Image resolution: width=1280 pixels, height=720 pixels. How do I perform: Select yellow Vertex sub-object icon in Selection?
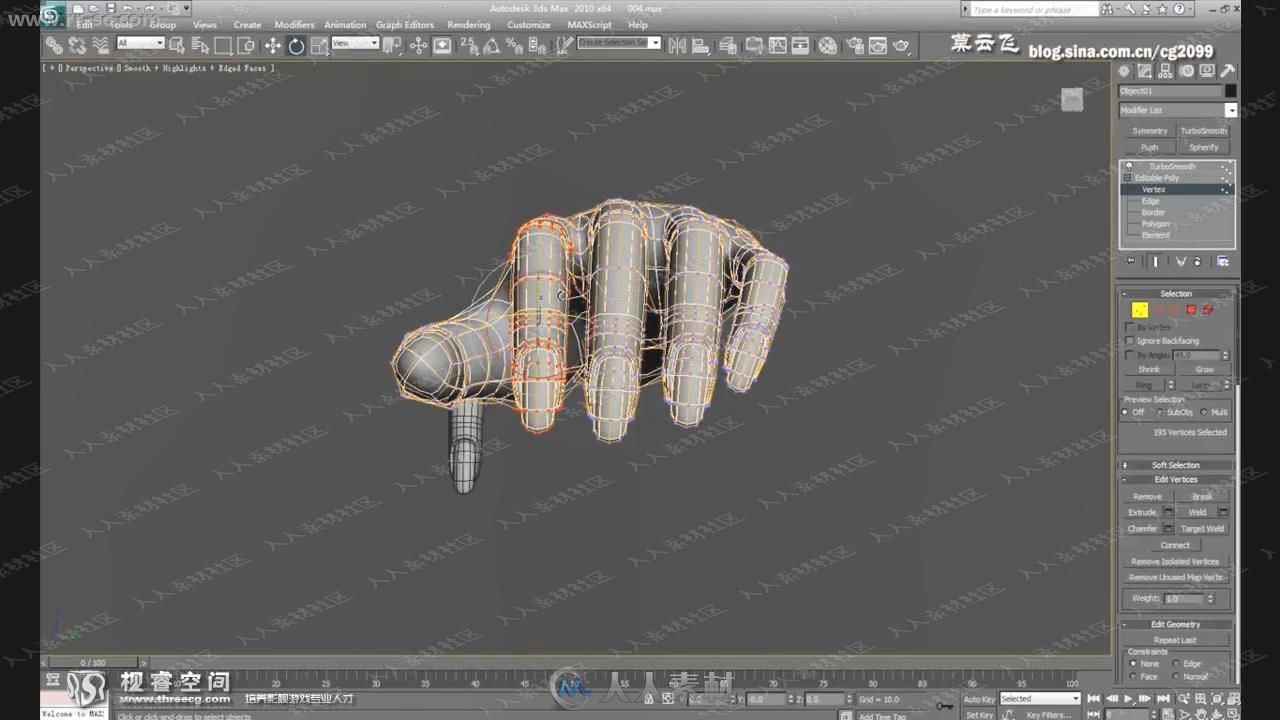(1140, 310)
